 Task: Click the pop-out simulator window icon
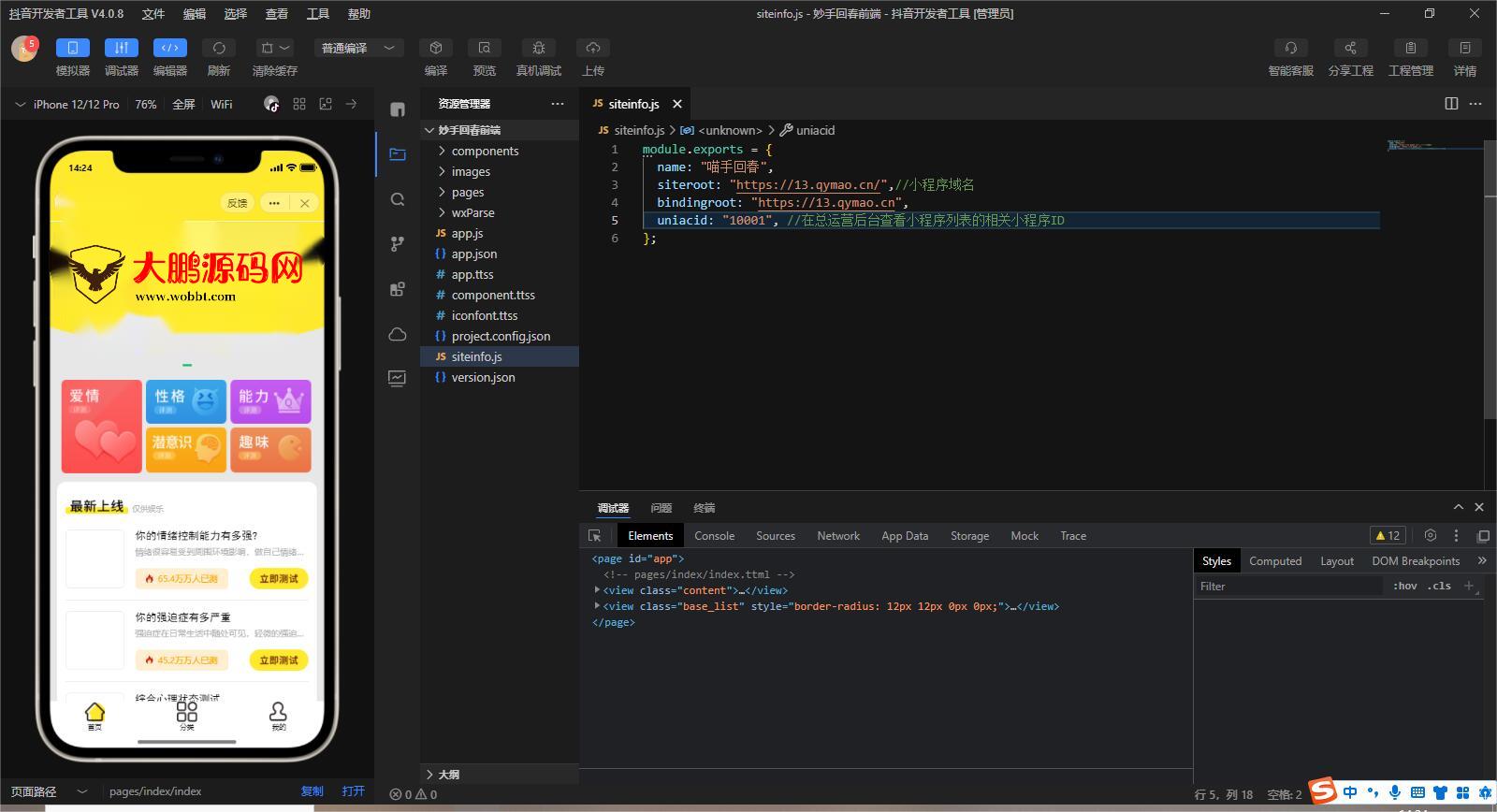[326, 104]
